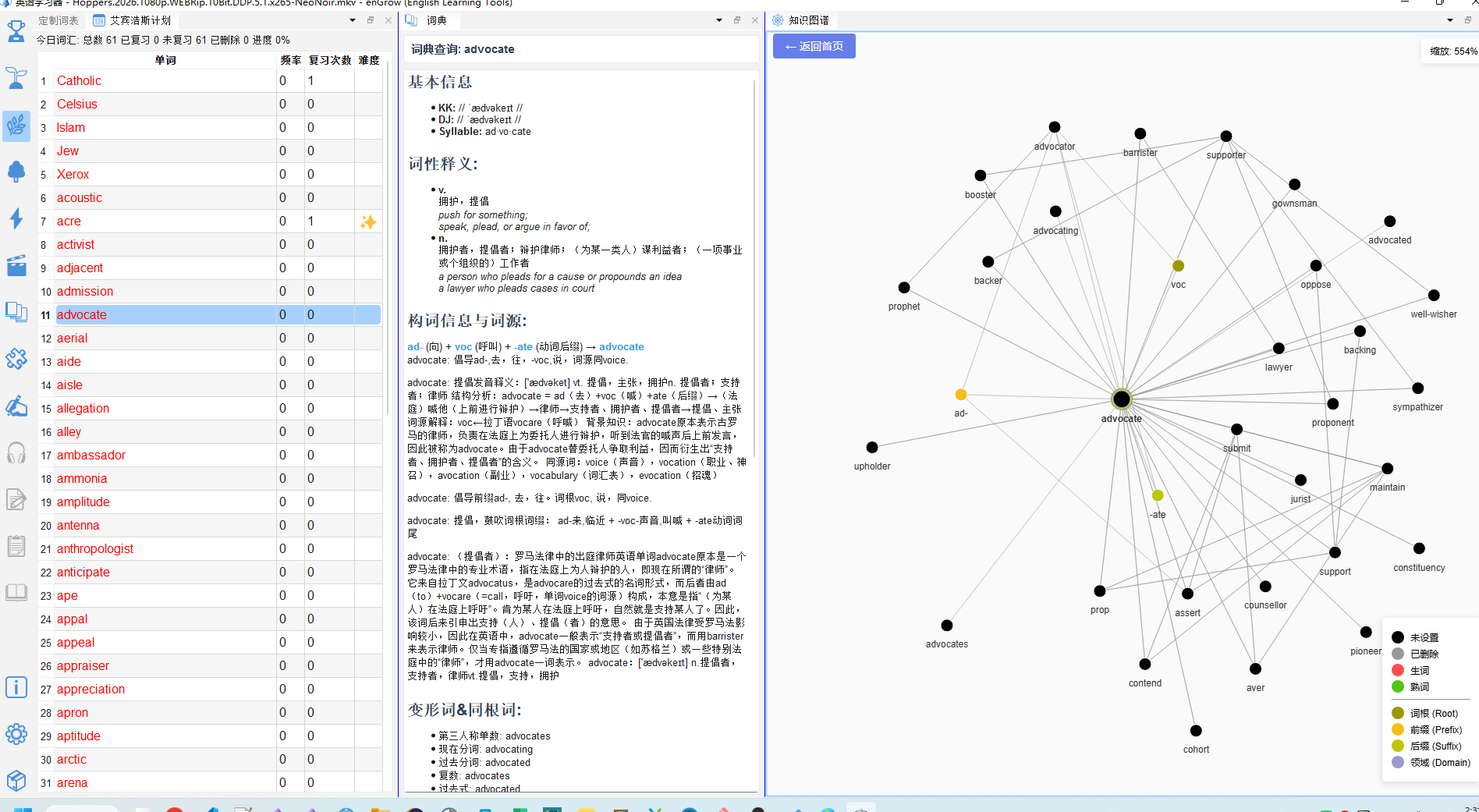Follow the -ate suffix link

[523, 347]
